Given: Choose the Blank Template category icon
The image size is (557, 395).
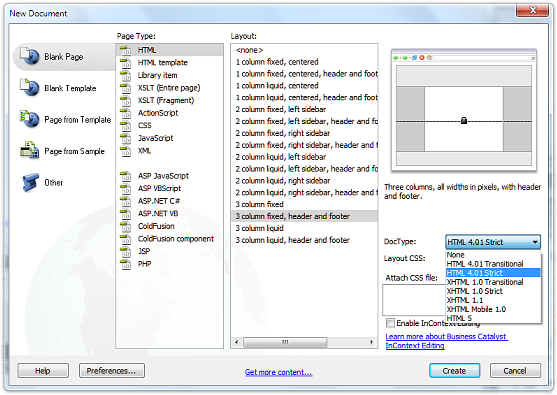Looking at the screenshot, I should tap(29, 88).
